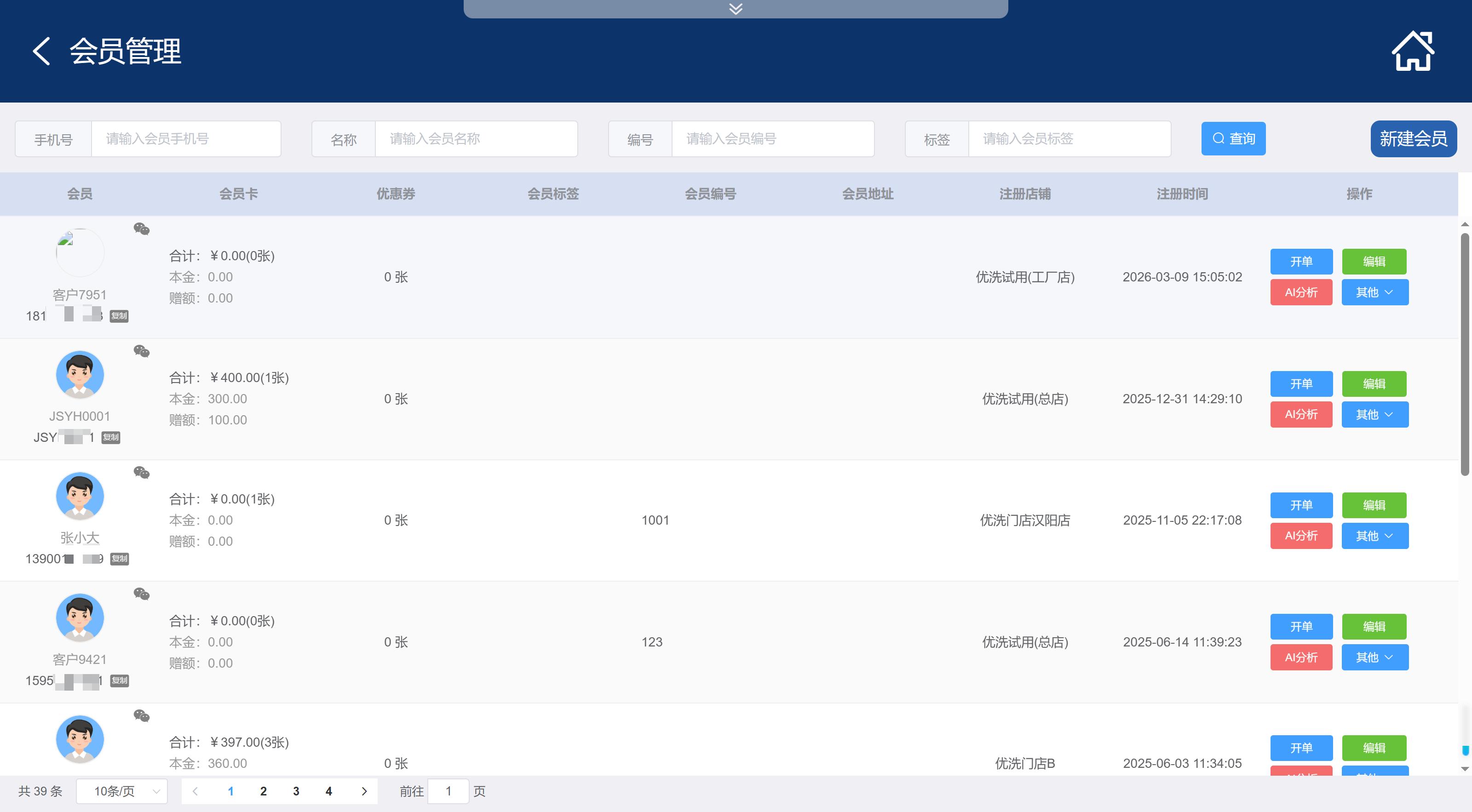
Task: Open 其他 dropdown for 客户7951
Action: point(1374,292)
